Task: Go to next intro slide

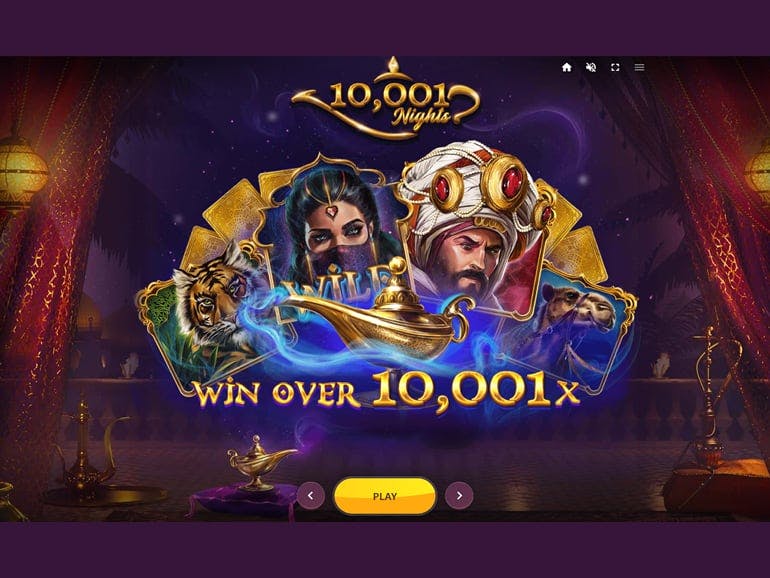Action: point(459,496)
